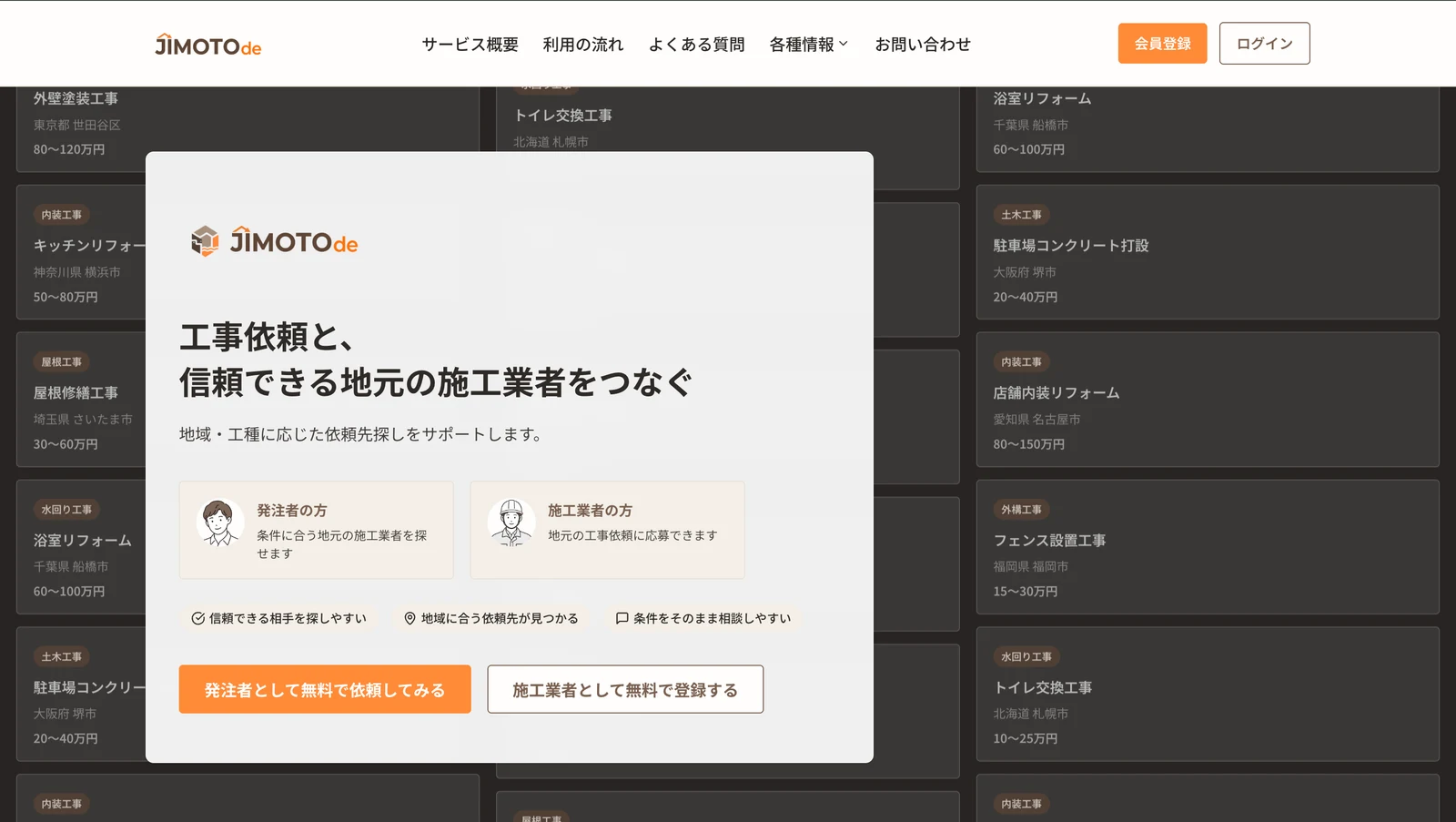Click the 水回り工事 tag above the right-hand トイレ交換工事
The image size is (1456, 822).
coord(1026,656)
